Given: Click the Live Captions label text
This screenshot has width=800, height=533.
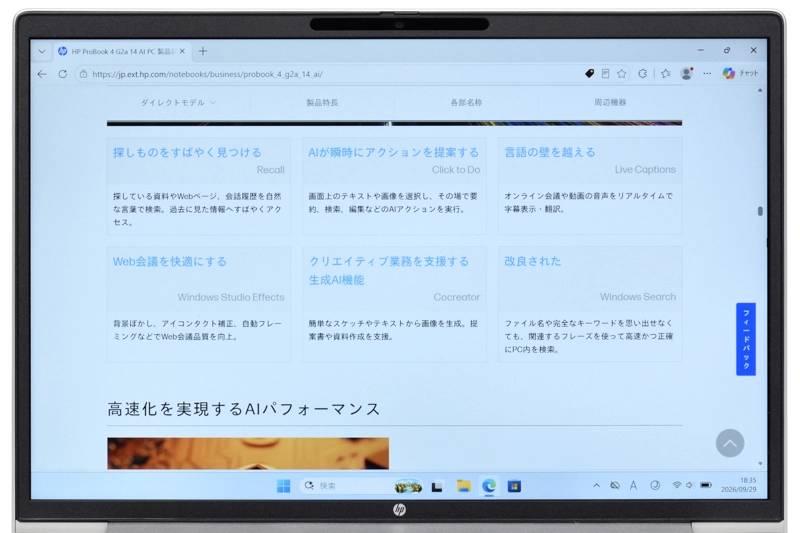Looking at the screenshot, I should 645,169.
